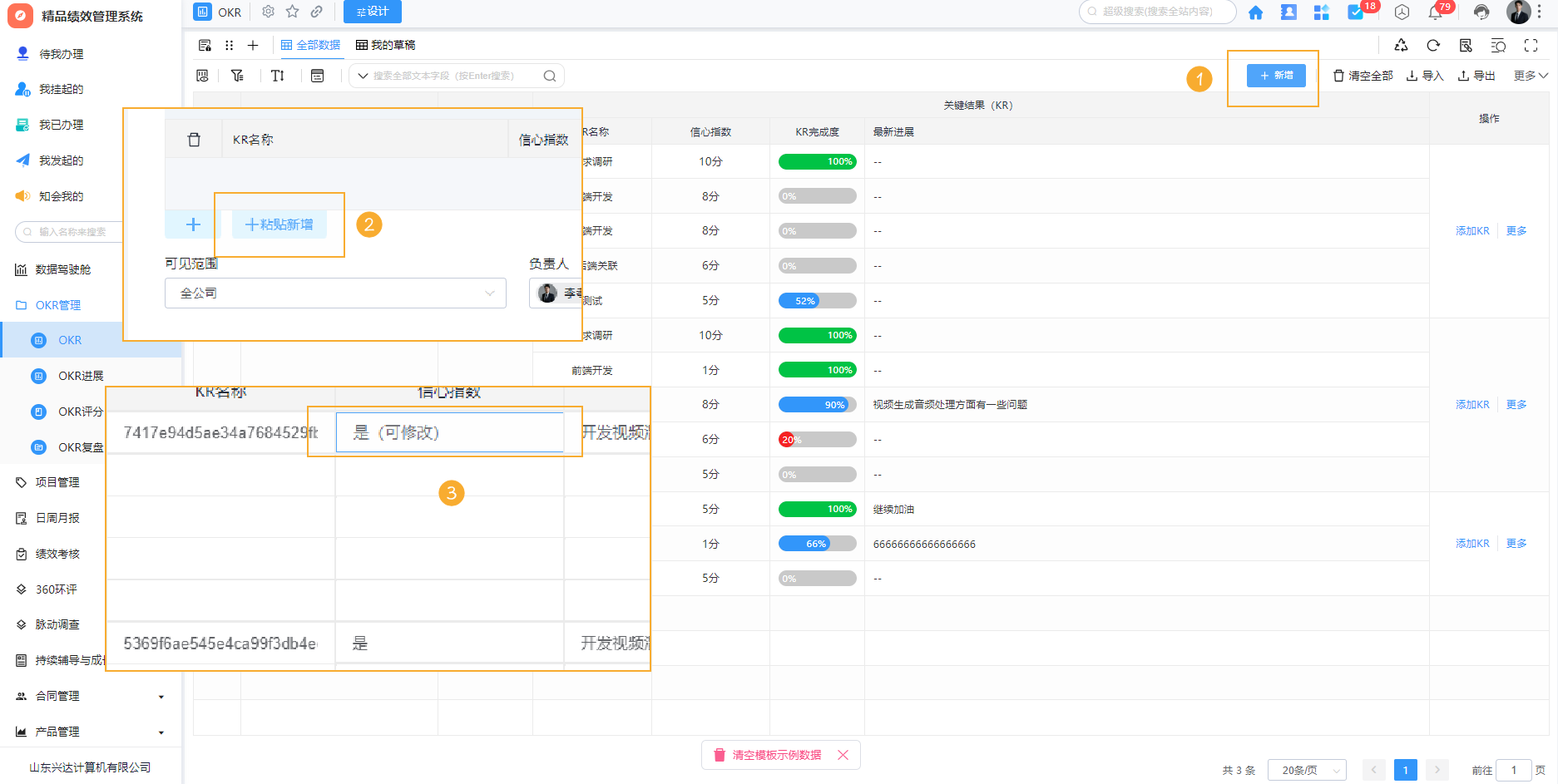Click the 52% KR progress bar

(817, 301)
